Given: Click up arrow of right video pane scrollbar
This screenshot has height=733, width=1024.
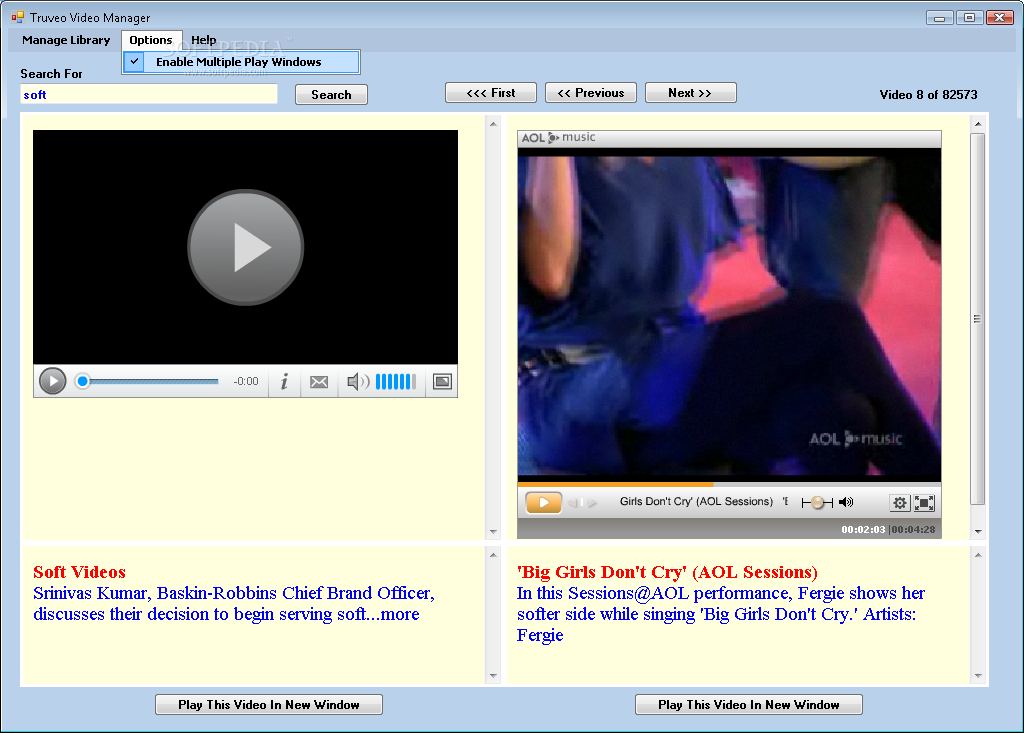Looking at the screenshot, I should pyautogui.click(x=978, y=123).
